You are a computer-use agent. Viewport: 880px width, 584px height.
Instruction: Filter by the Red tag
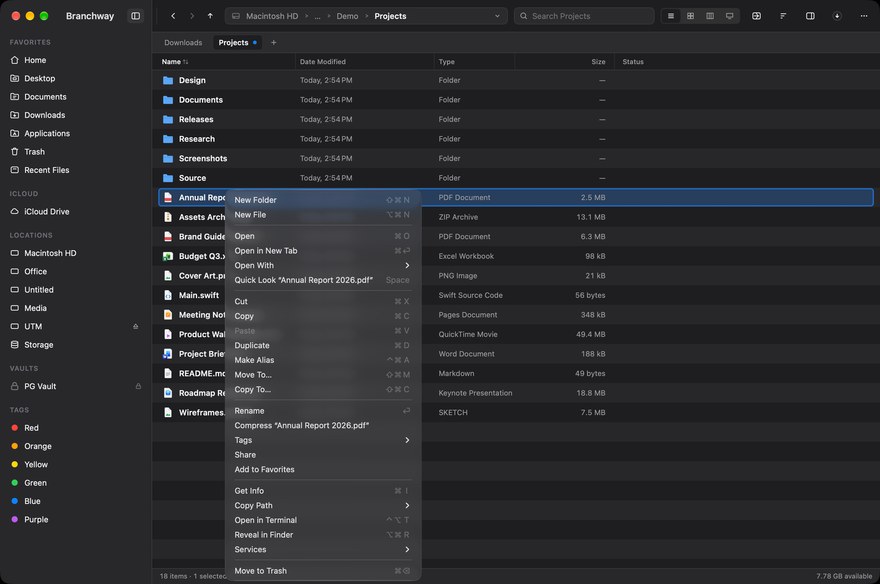[31, 428]
